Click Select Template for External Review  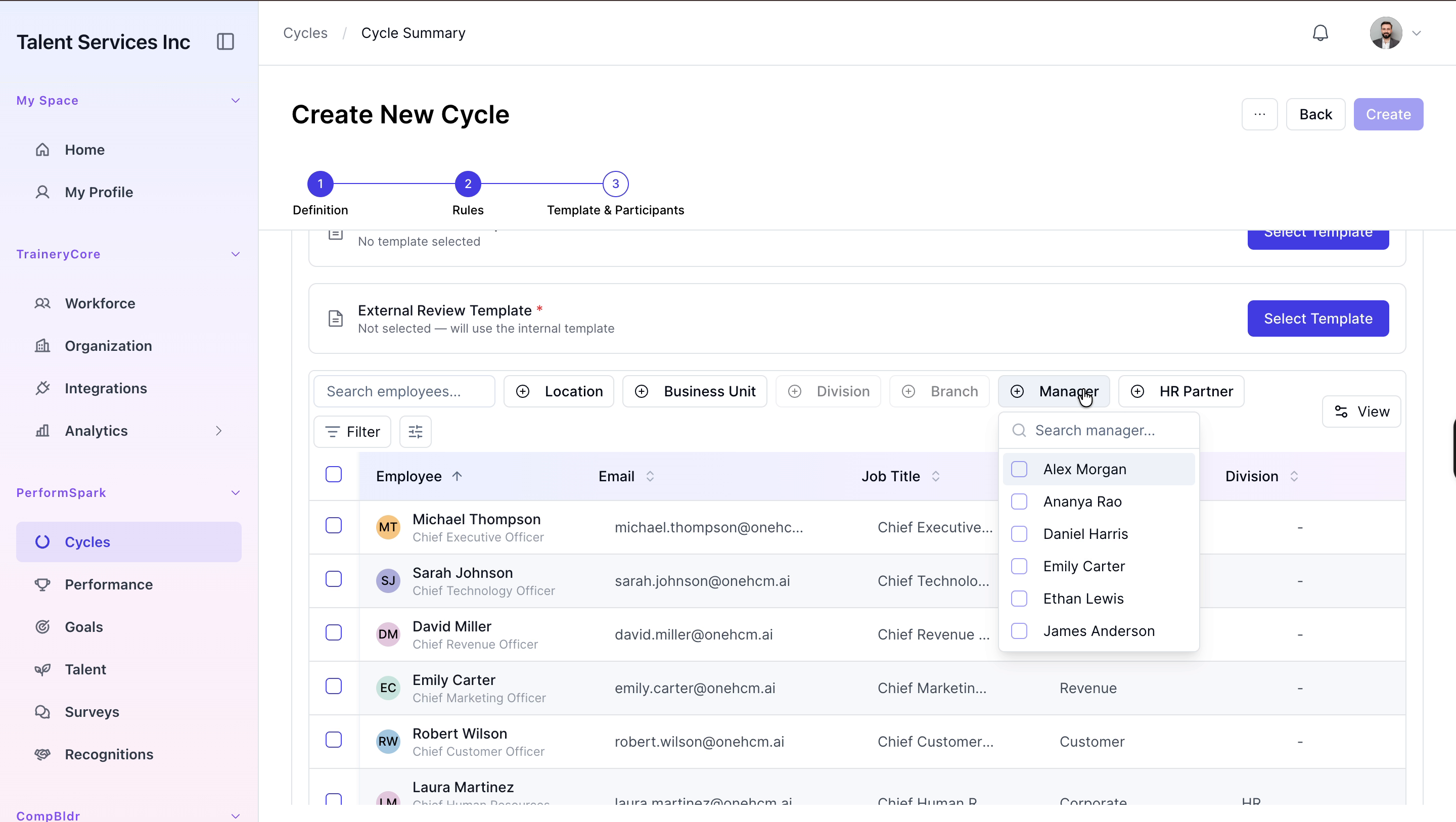coord(1318,318)
